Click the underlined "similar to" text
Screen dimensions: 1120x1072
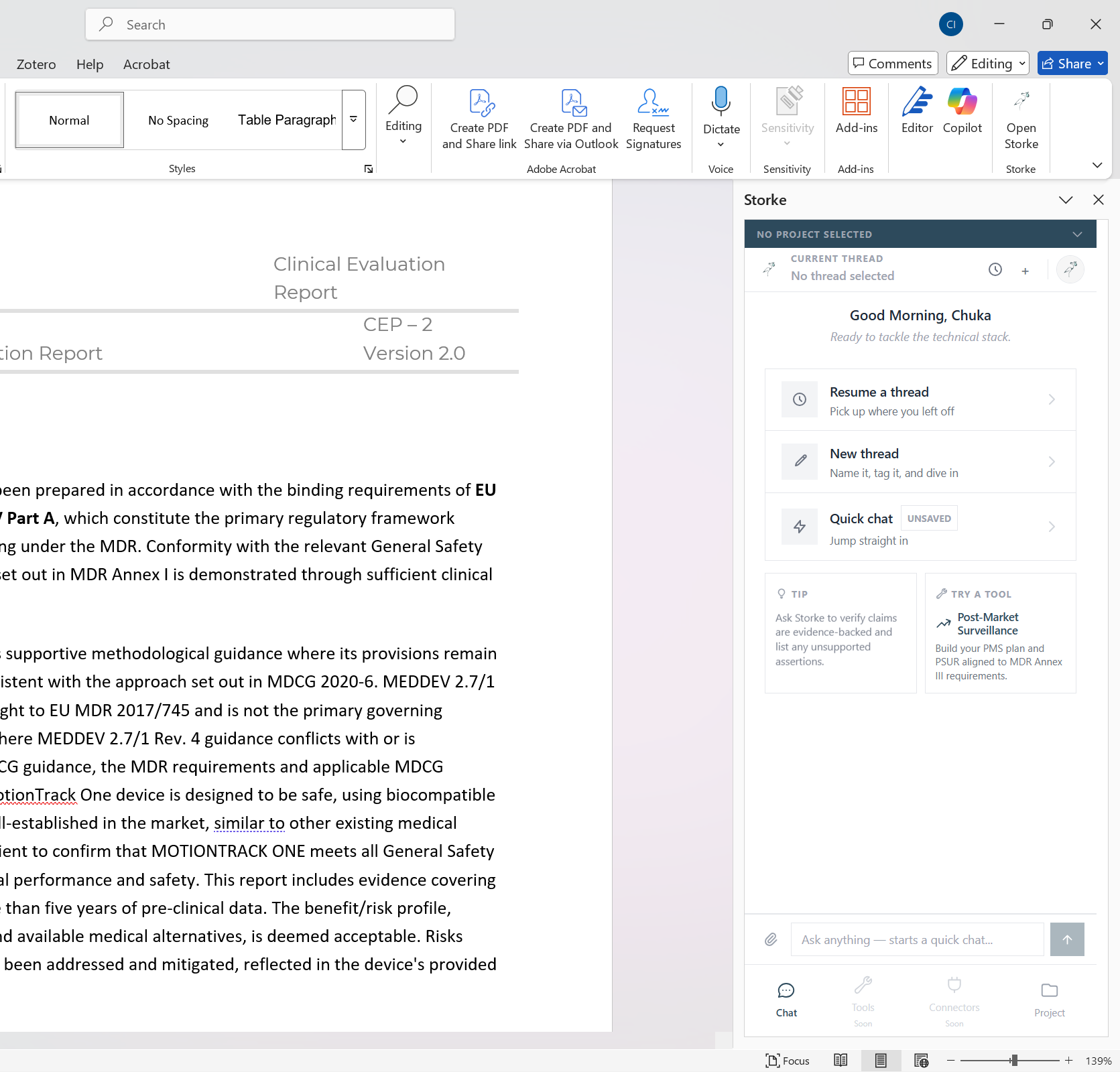click(x=249, y=823)
